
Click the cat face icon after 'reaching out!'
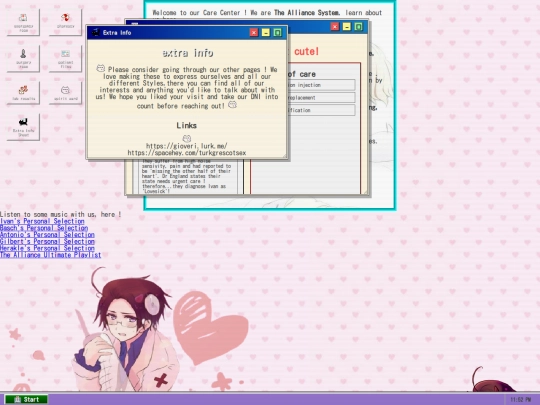(232, 104)
